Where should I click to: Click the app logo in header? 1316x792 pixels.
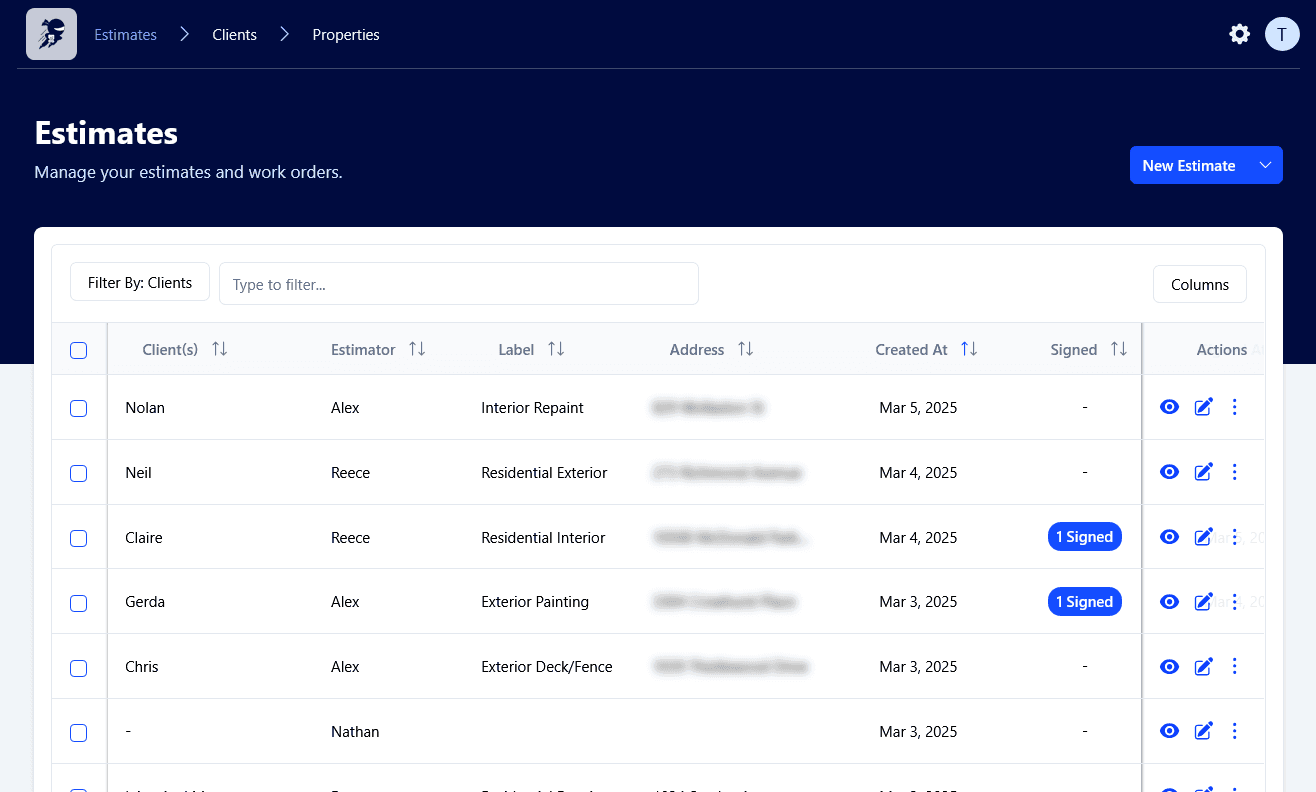click(x=51, y=34)
